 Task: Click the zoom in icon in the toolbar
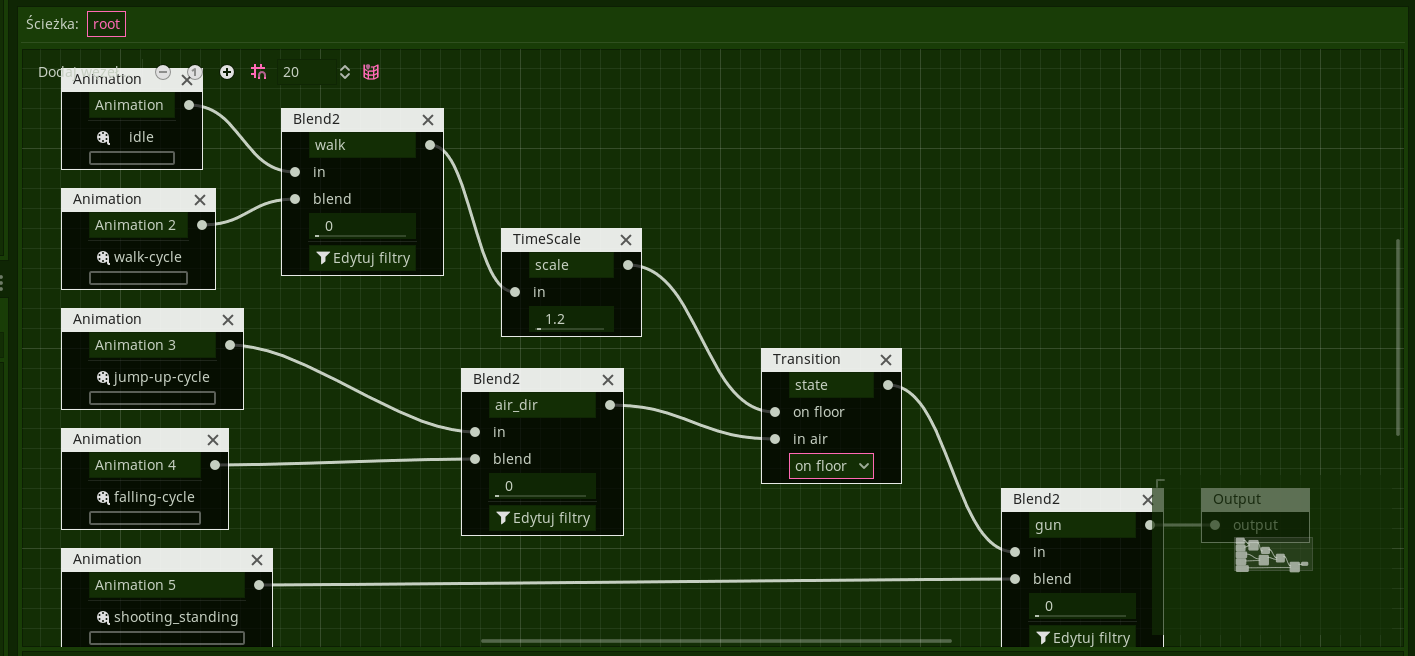(x=227, y=72)
